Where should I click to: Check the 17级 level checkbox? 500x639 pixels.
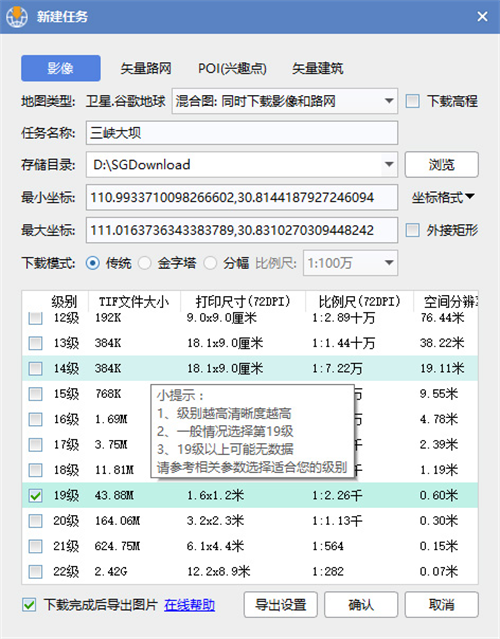coord(35,445)
